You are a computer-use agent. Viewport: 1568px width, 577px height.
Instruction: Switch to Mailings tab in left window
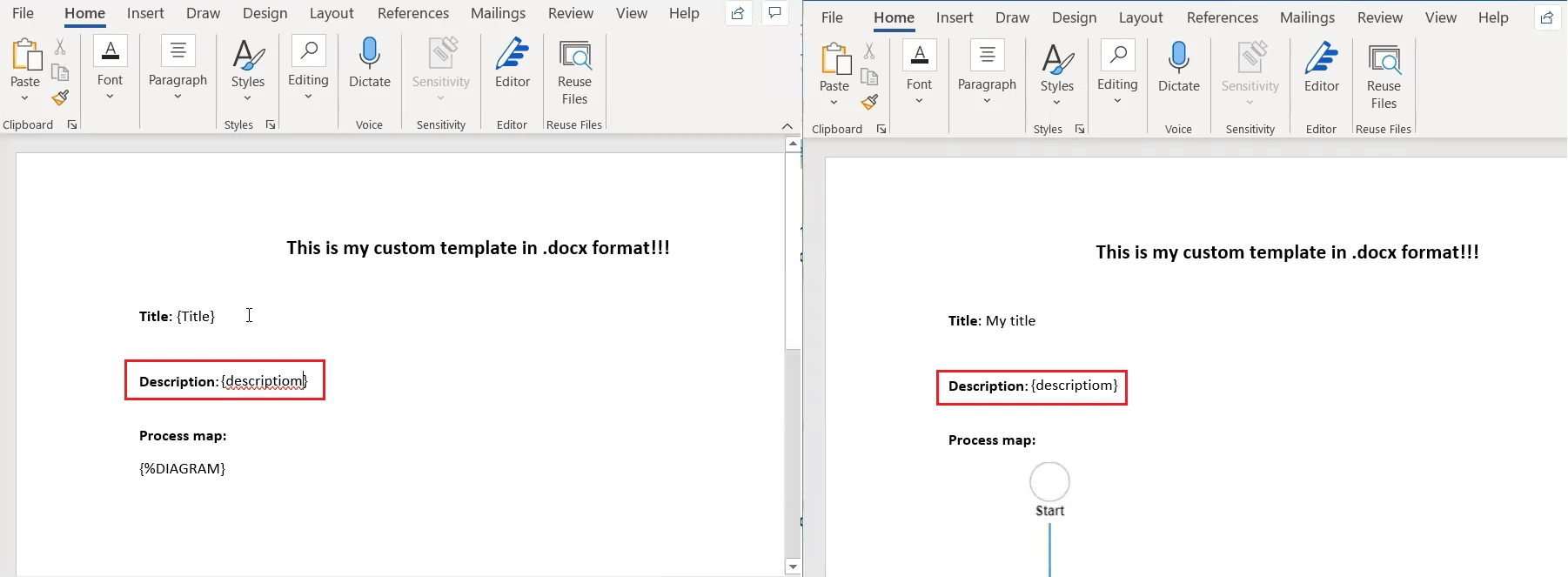[x=498, y=13]
